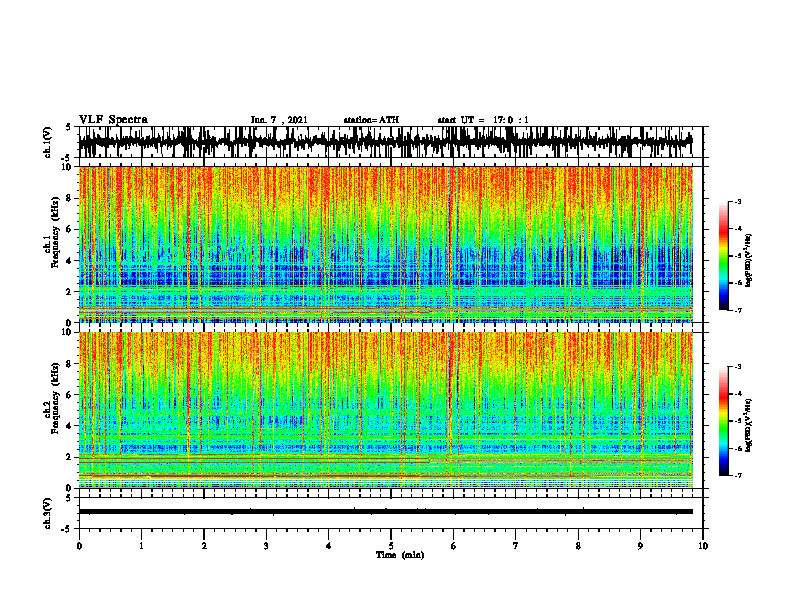
Task: Click the 'ch.3(V)' axis label
Action: (48, 513)
